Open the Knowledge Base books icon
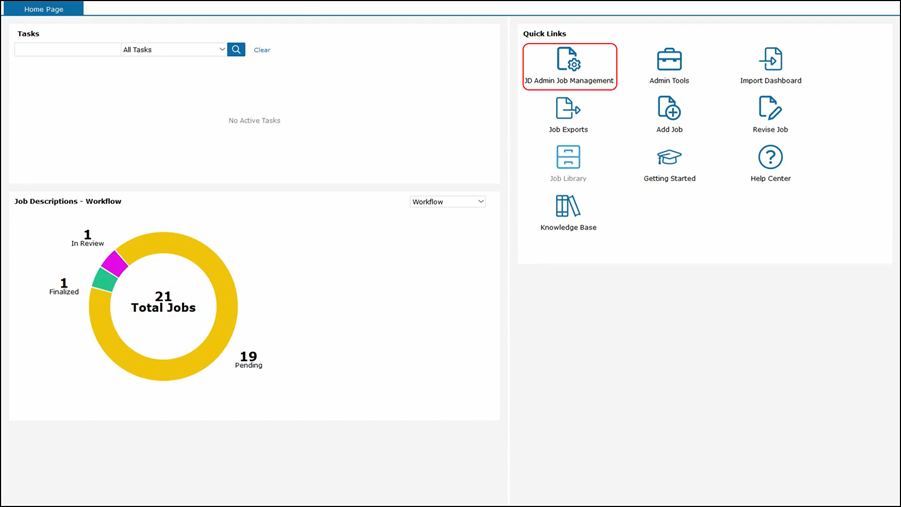The image size is (901, 507). click(x=568, y=207)
